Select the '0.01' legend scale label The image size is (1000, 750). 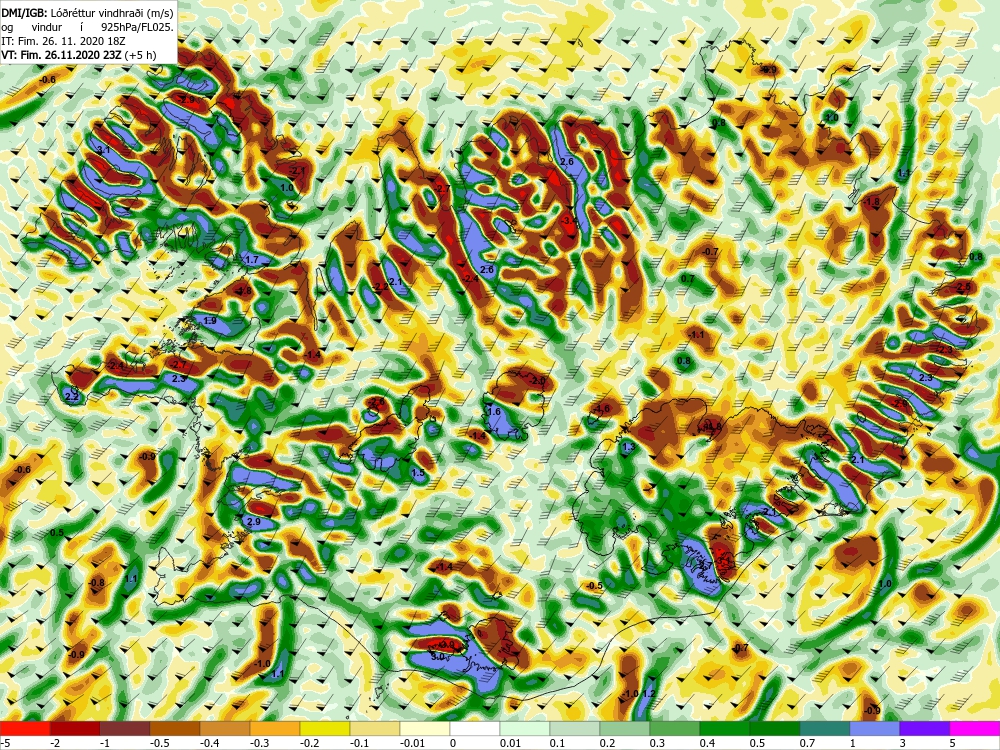tap(510, 743)
